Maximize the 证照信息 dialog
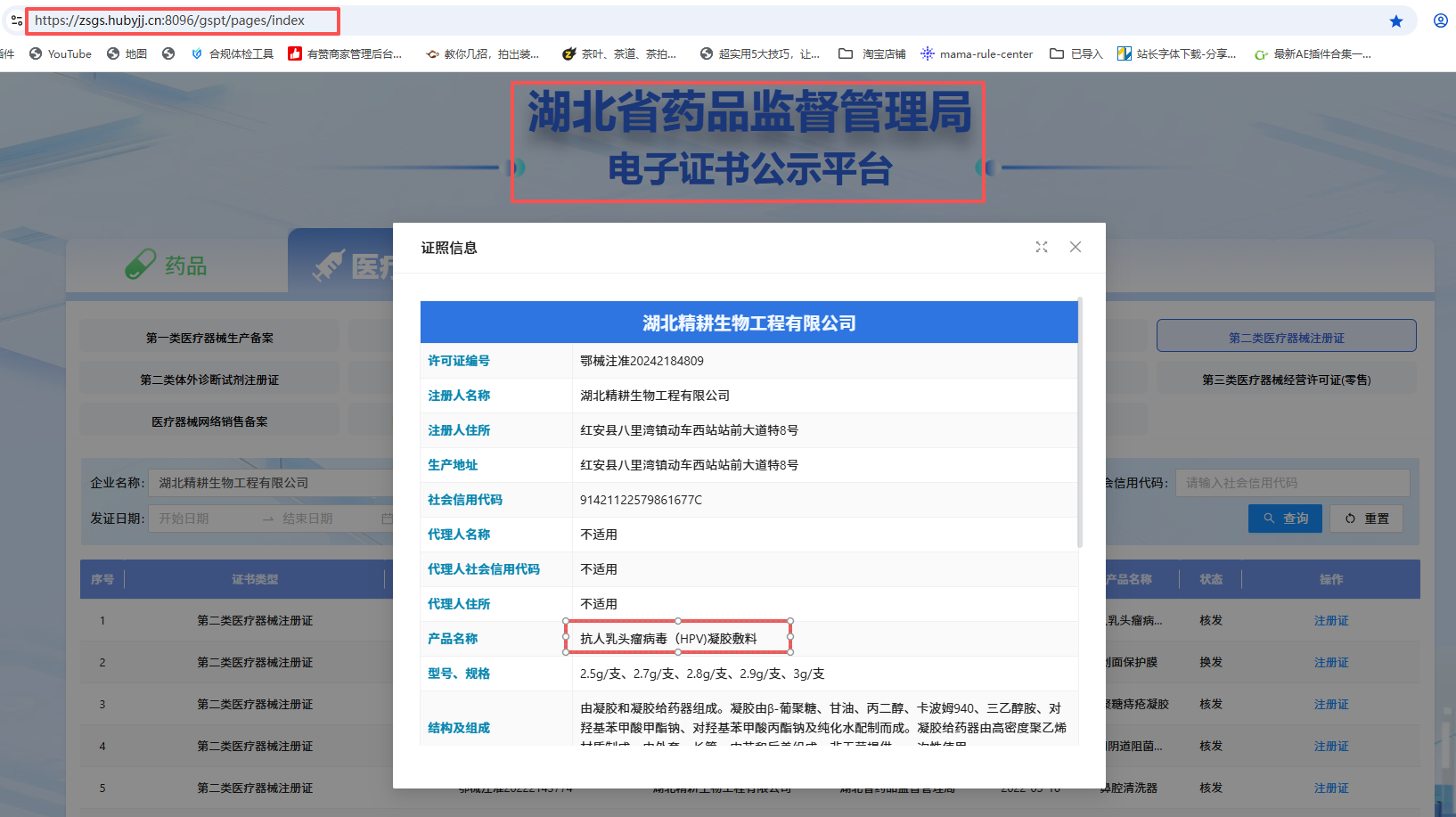This screenshot has height=817, width=1456. click(1042, 247)
